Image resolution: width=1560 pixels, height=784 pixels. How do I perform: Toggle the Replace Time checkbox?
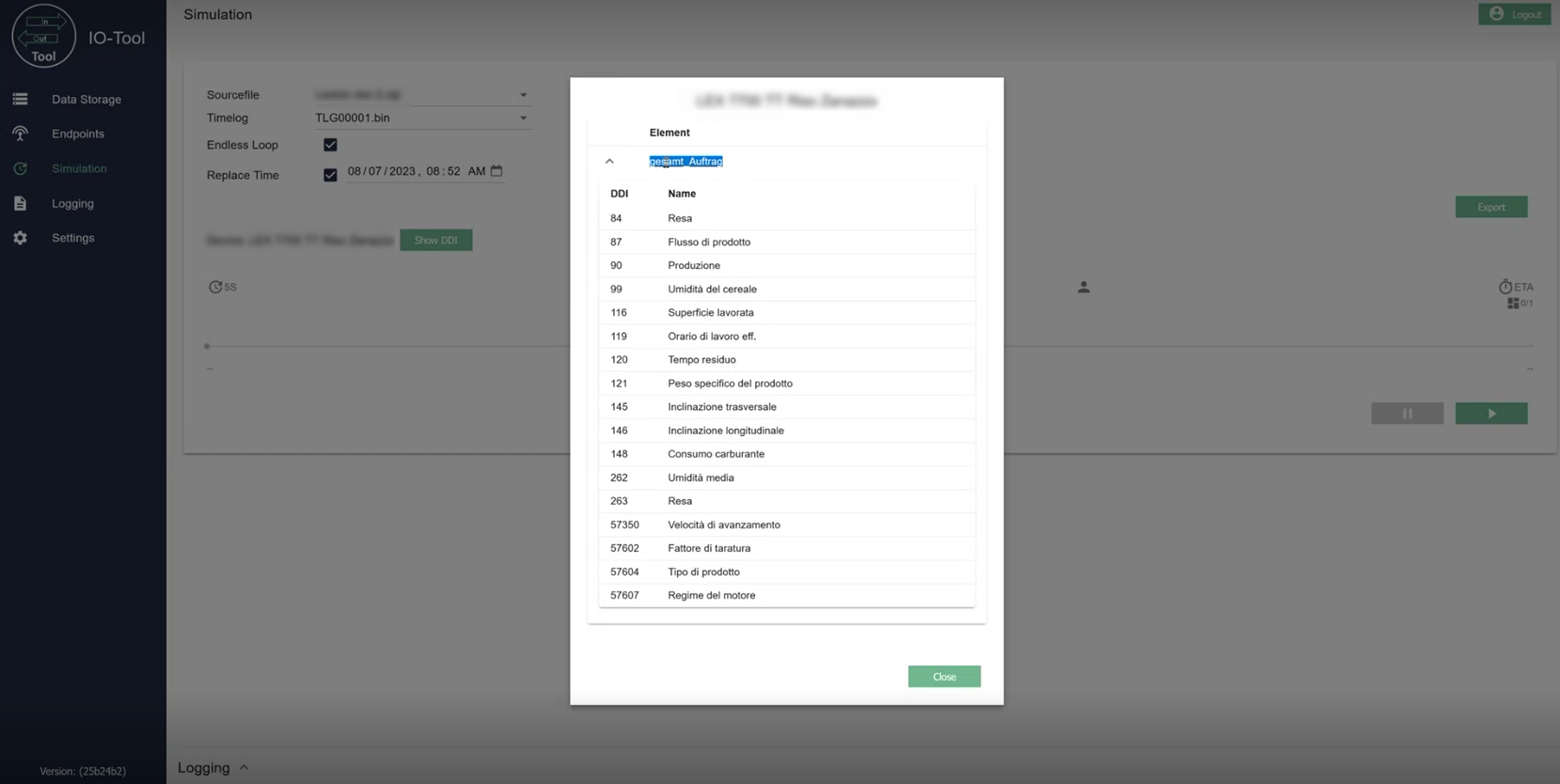(x=330, y=175)
